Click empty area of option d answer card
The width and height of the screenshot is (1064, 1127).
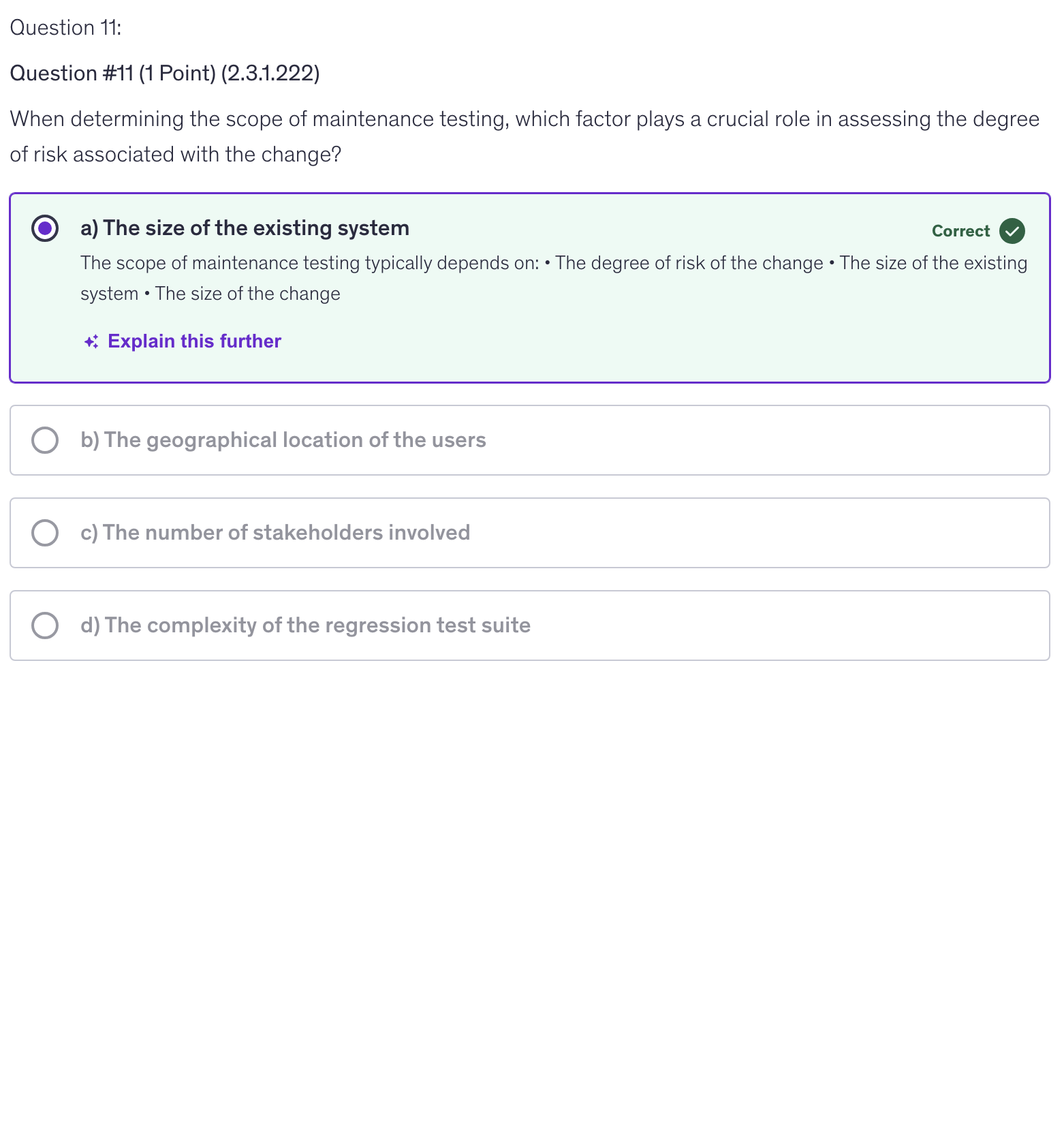[783, 626]
